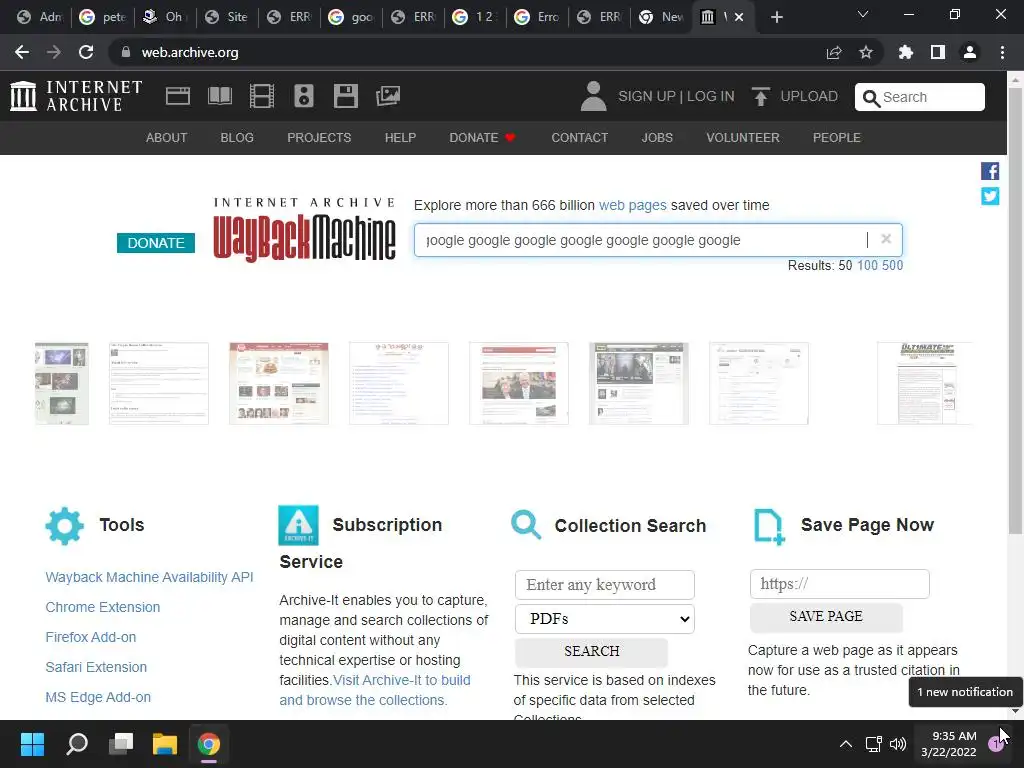The image size is (1024, 768).
Task: Click the Upload arrow icon
Action: pyautogui.click(x=760, y=97)
